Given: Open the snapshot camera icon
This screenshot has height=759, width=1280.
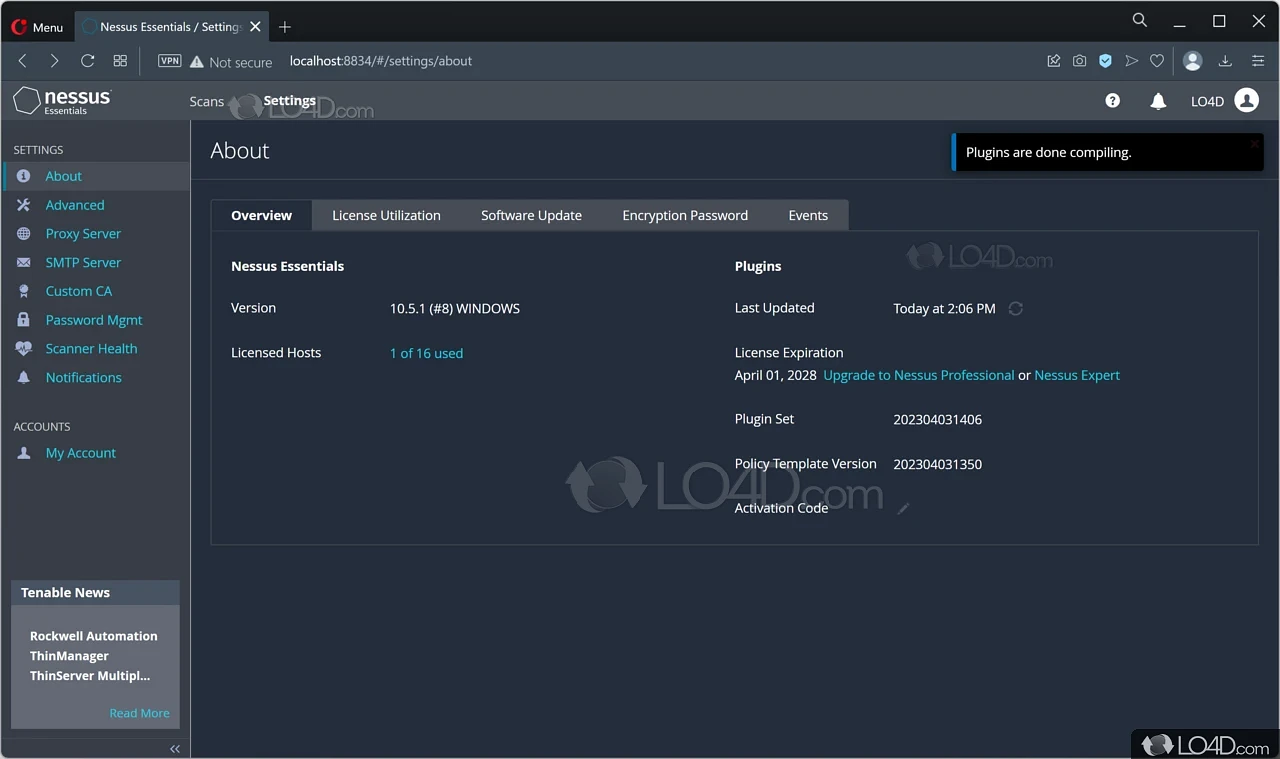Looking at the screenshot, I should (1079, 61).
